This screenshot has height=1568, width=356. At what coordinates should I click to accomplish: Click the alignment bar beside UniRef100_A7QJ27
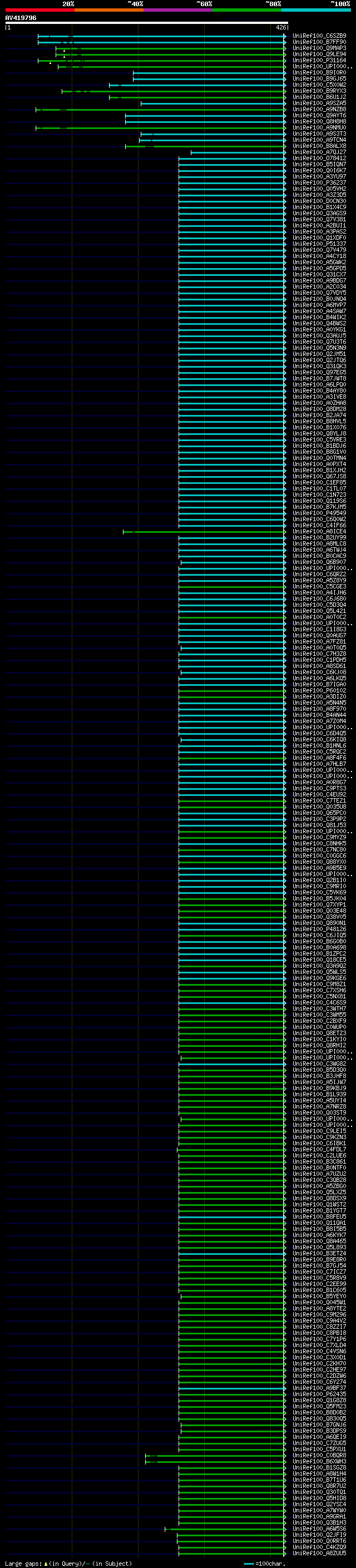pos(238,152)
